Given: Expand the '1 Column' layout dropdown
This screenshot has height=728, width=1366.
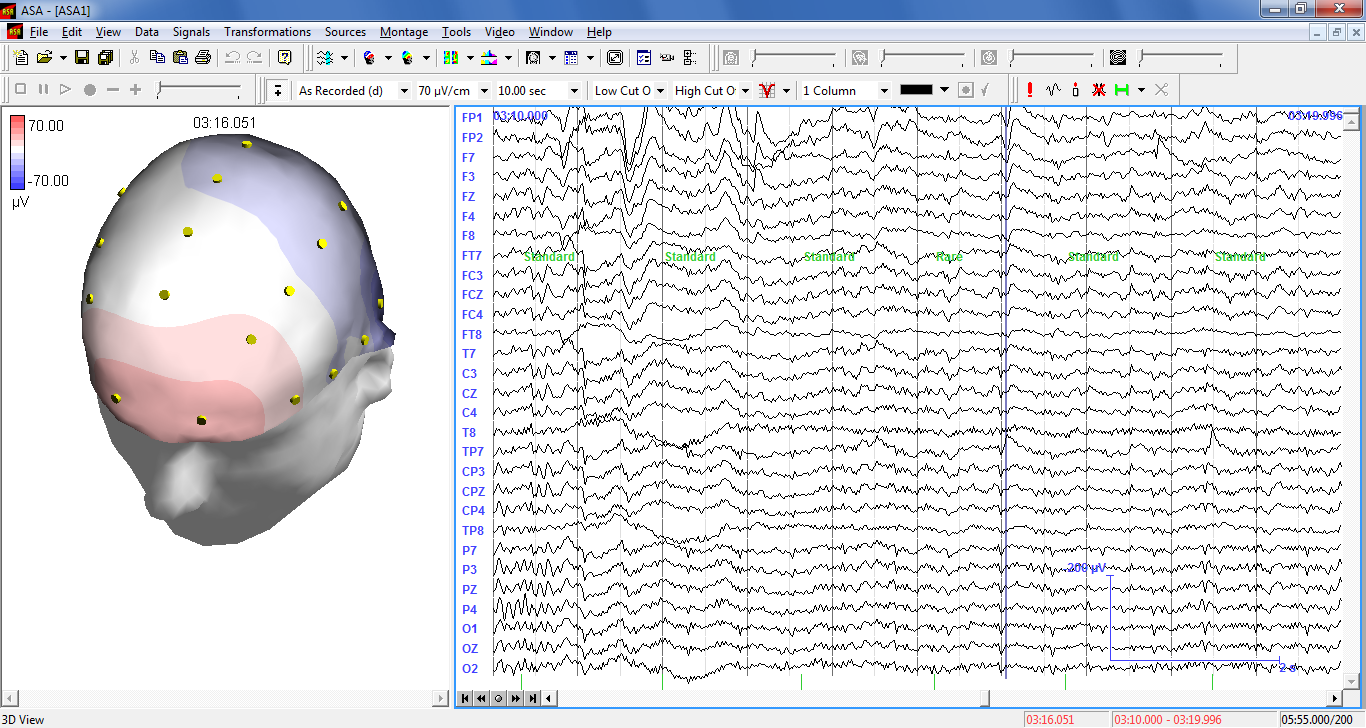Looking at the screenshot, I should pos(845,90).
